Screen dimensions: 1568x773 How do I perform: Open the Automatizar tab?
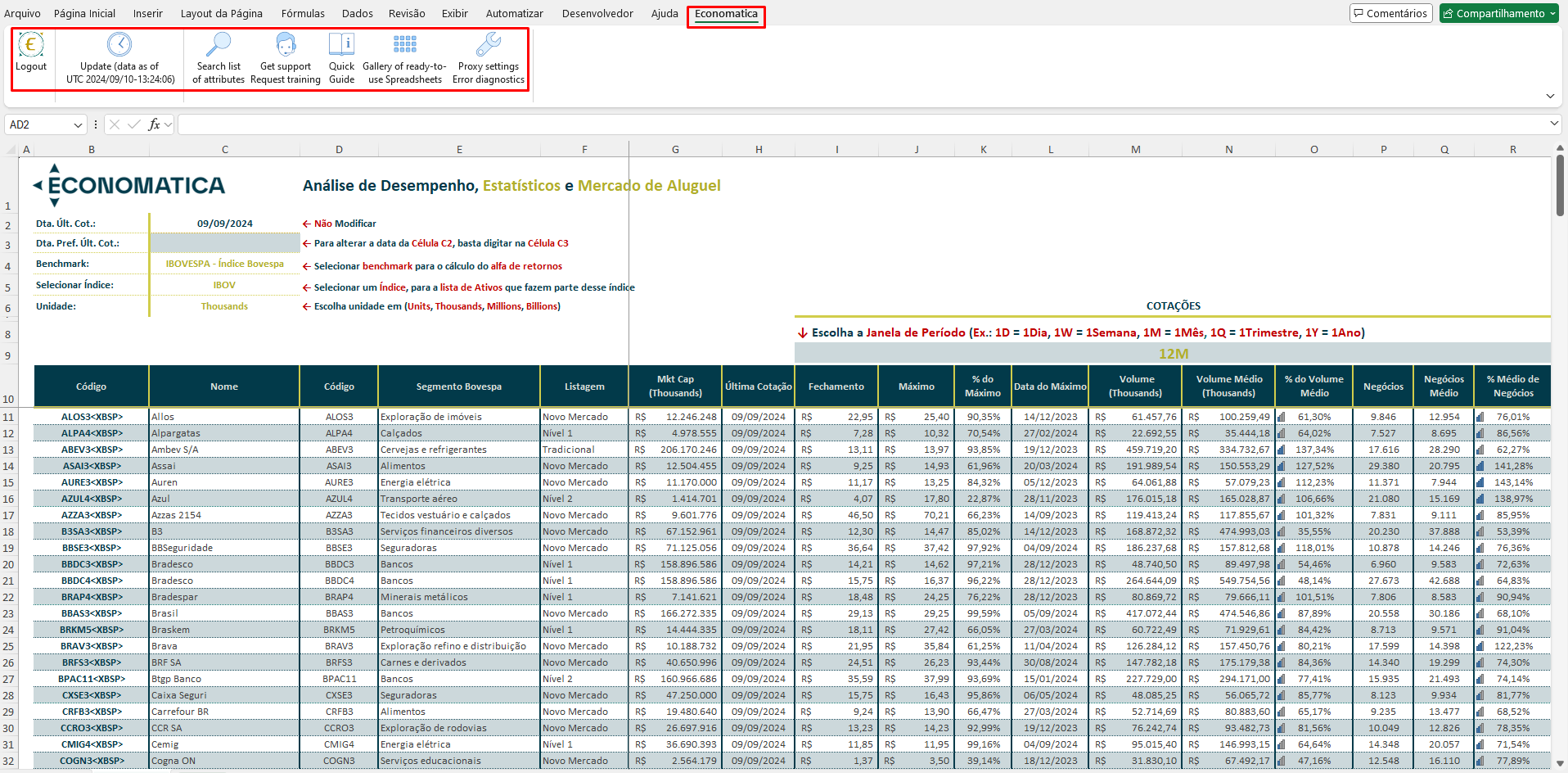[x=515, y=13]
